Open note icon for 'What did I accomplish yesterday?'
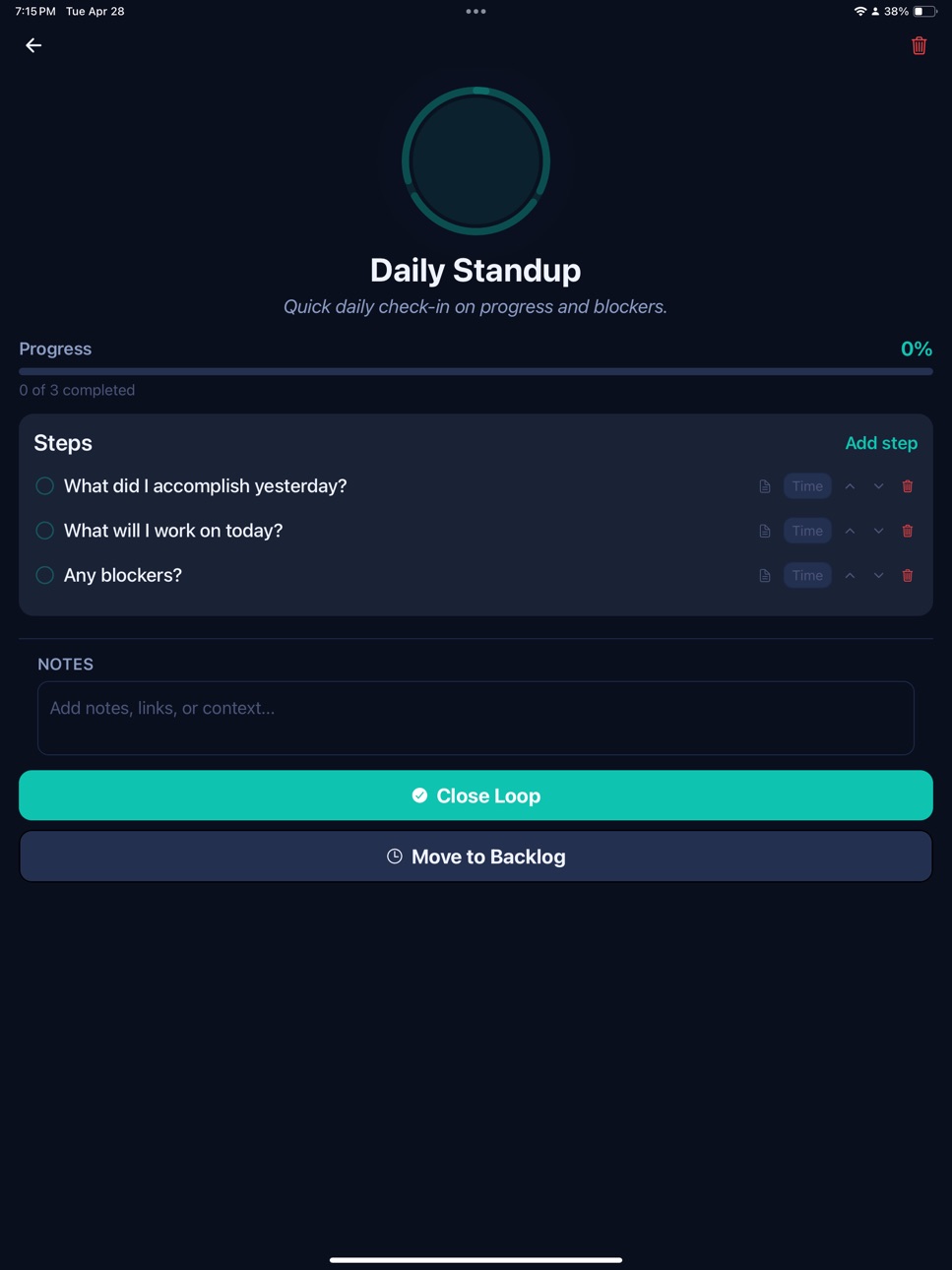 (x=765, y=486)
